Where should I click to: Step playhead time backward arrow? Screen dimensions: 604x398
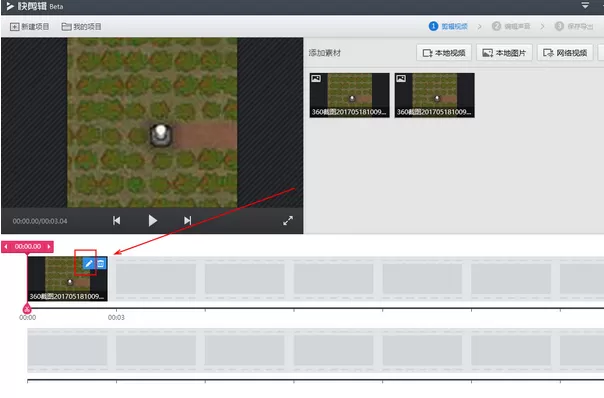click(6, 247)
